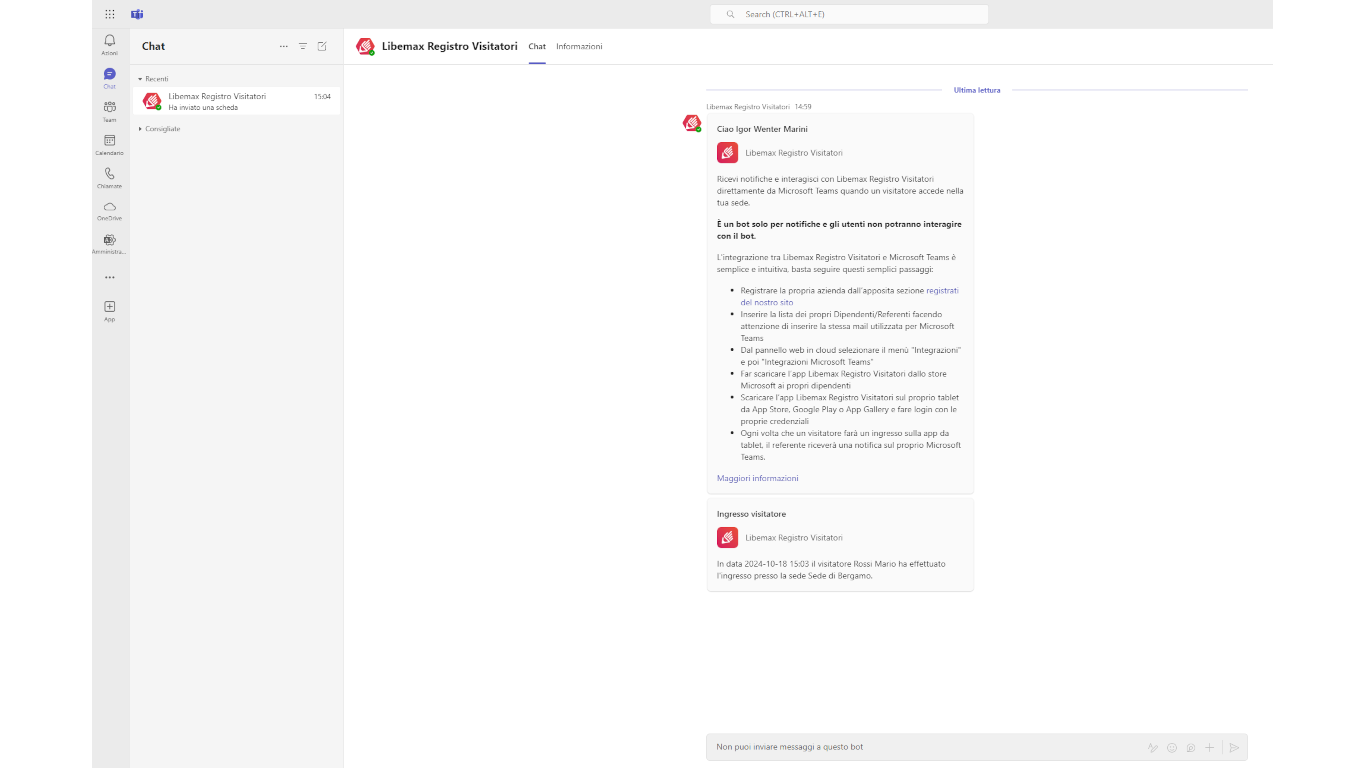The image size is (1366, 768).
Task: Open the Libemax Registro Visitatori conversation
Action: pyautogui.click(x=236, y=101)
